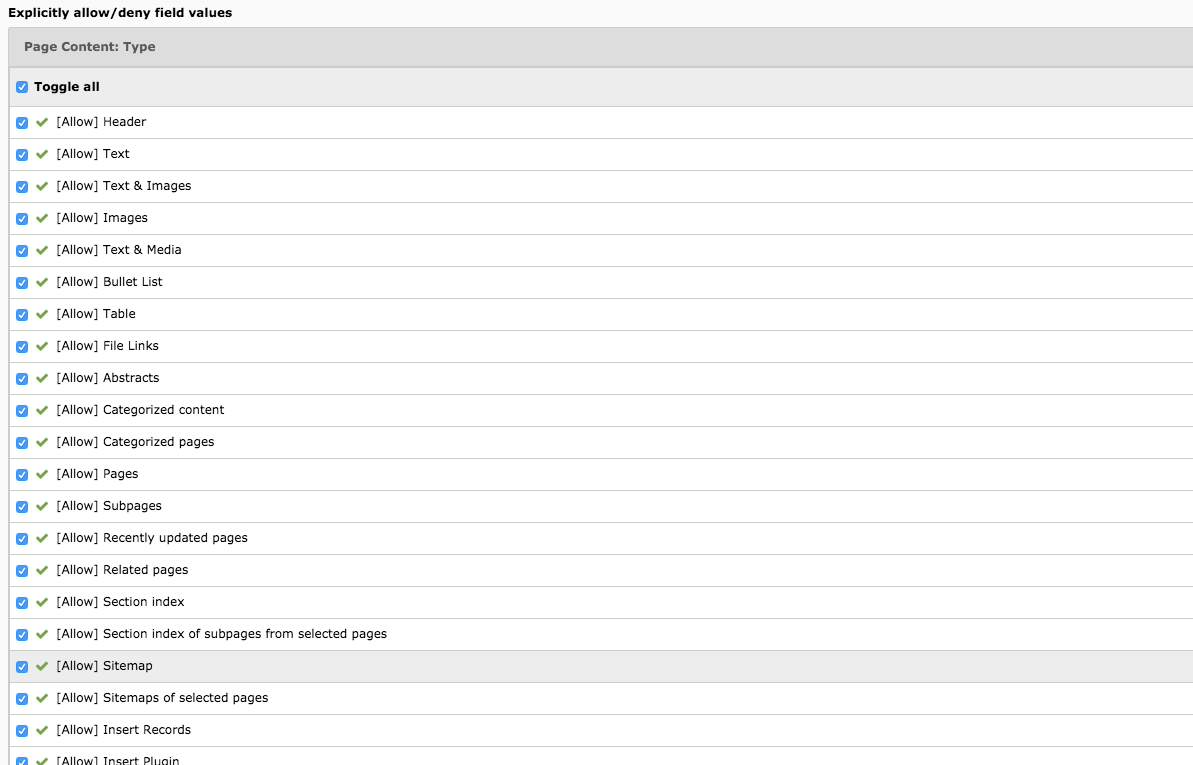Click the green checkmark icon beside Text

tap(43, 154)
